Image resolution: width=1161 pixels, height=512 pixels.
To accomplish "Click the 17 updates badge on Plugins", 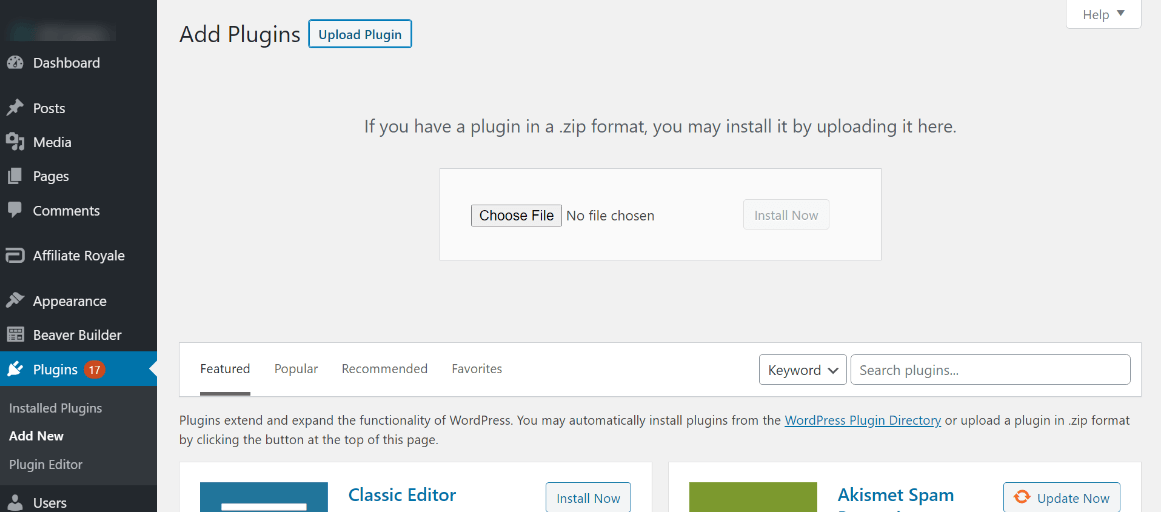I will point(94,369).
